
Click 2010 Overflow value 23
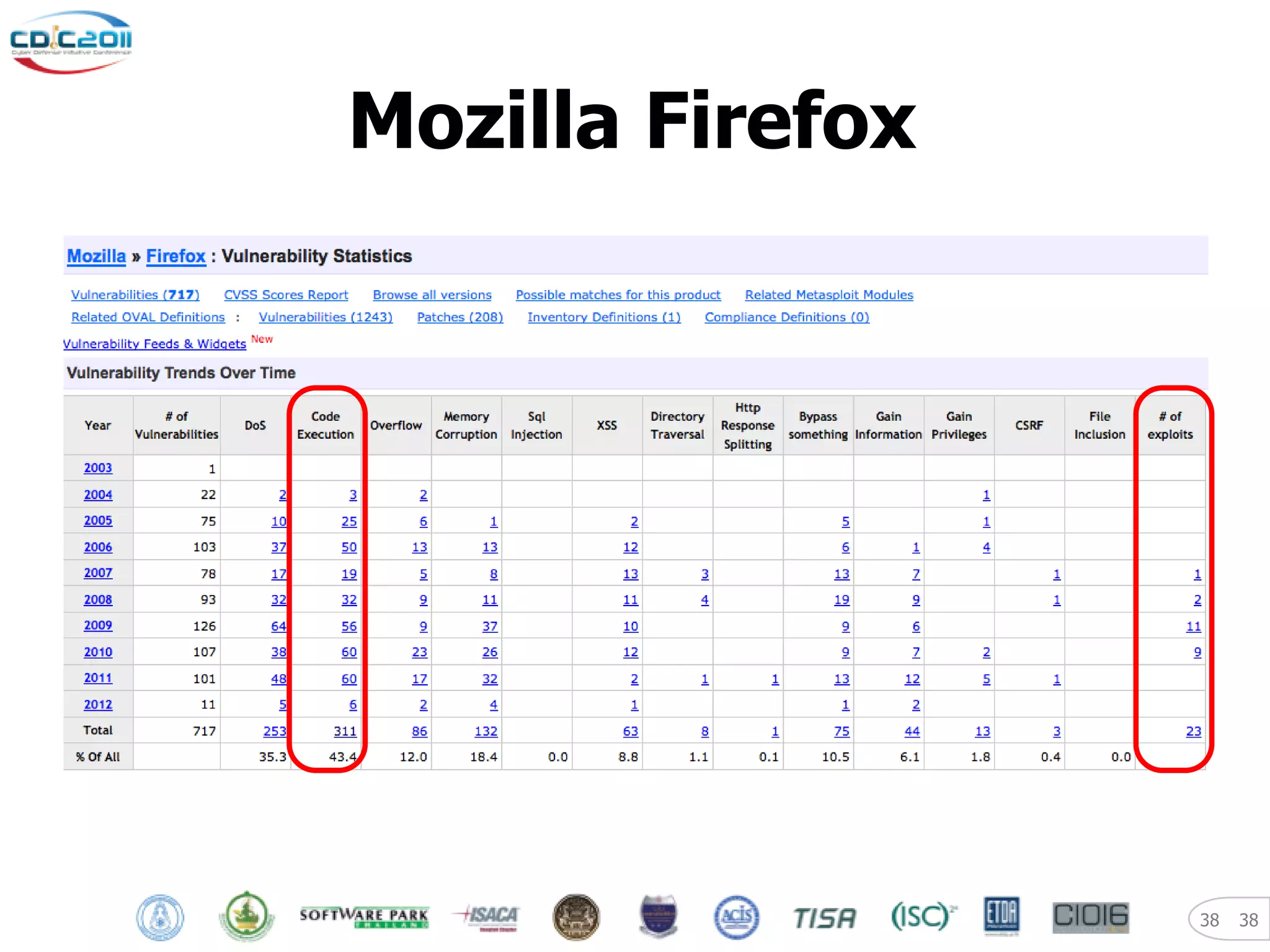(x=420, y=652)
